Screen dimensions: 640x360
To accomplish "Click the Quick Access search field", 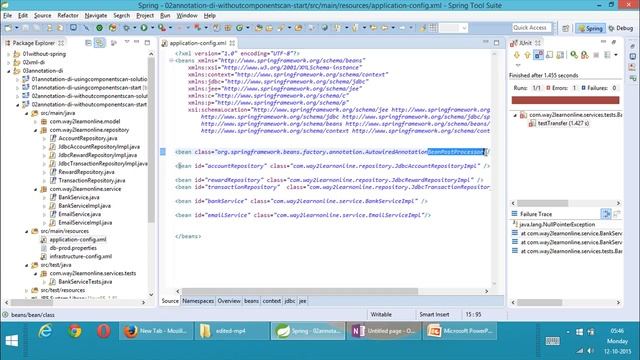I will [x=531, y=28].
